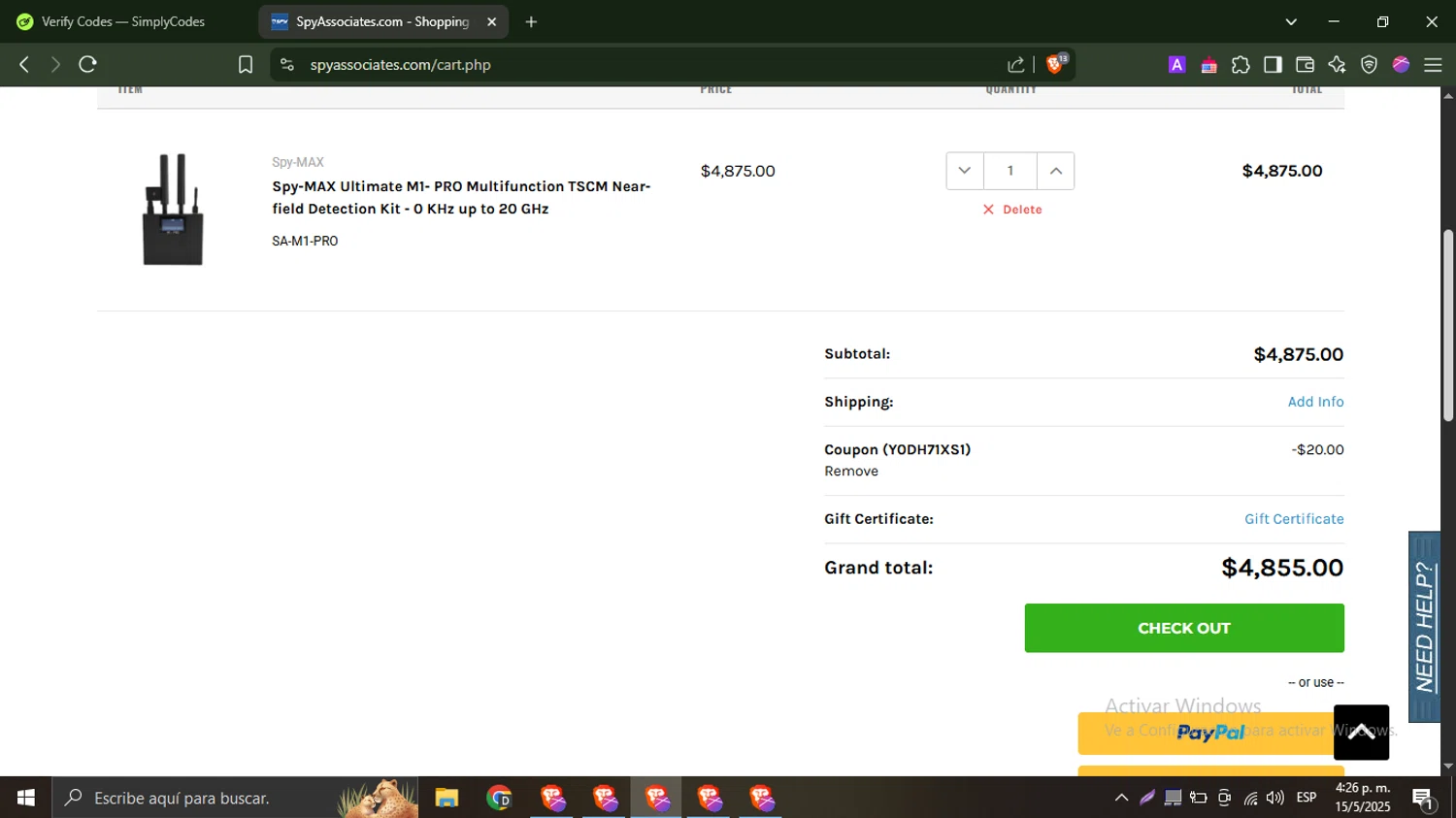The height and width of the screenshot is (818, 1456).
Task: Open the browser hamburger menu
Action: pyautogui.click(x=1433, y=65)
